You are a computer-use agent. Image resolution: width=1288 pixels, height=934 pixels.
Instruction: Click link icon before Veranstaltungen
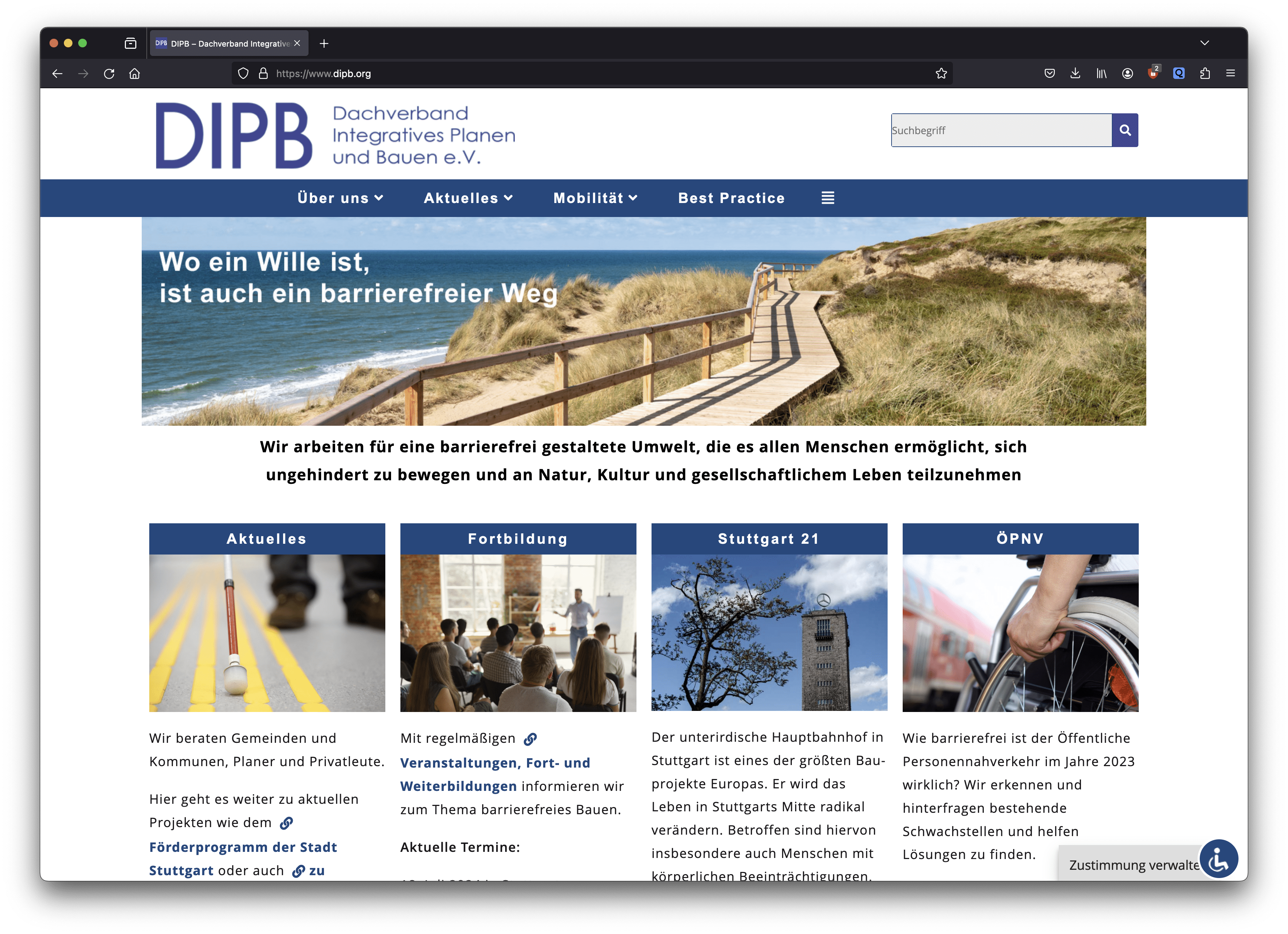click(530, 739)
